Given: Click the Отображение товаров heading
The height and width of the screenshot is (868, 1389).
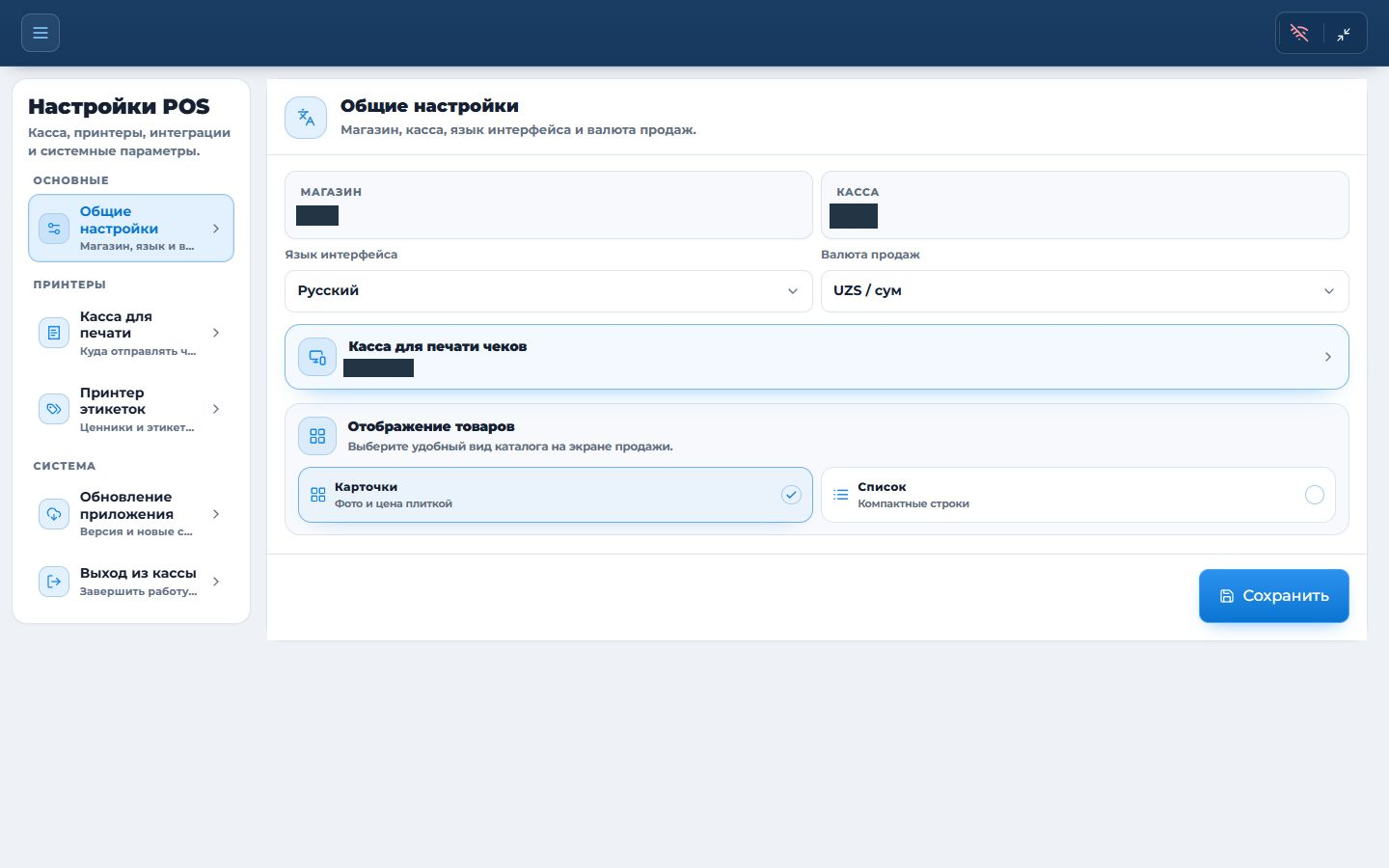Looking at the screenshot, I should pyautogui.click(x=431, y=426).
